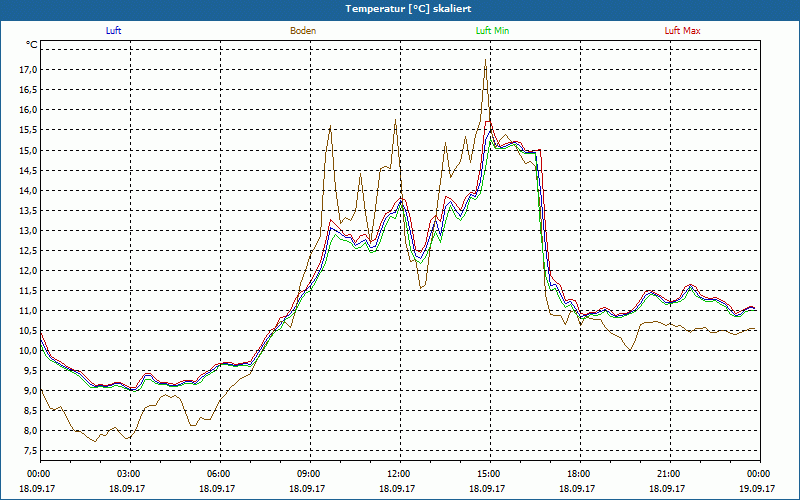800x500 pixels.
Task: Click the Boden curve's spike just before 12:00
Action: point(395,120)
